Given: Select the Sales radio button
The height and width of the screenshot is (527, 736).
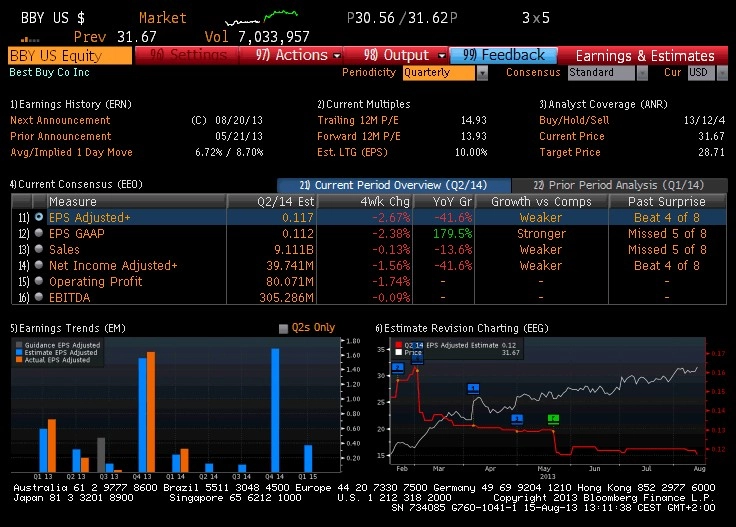Looking at the screenshot, I should pos(39,249).
